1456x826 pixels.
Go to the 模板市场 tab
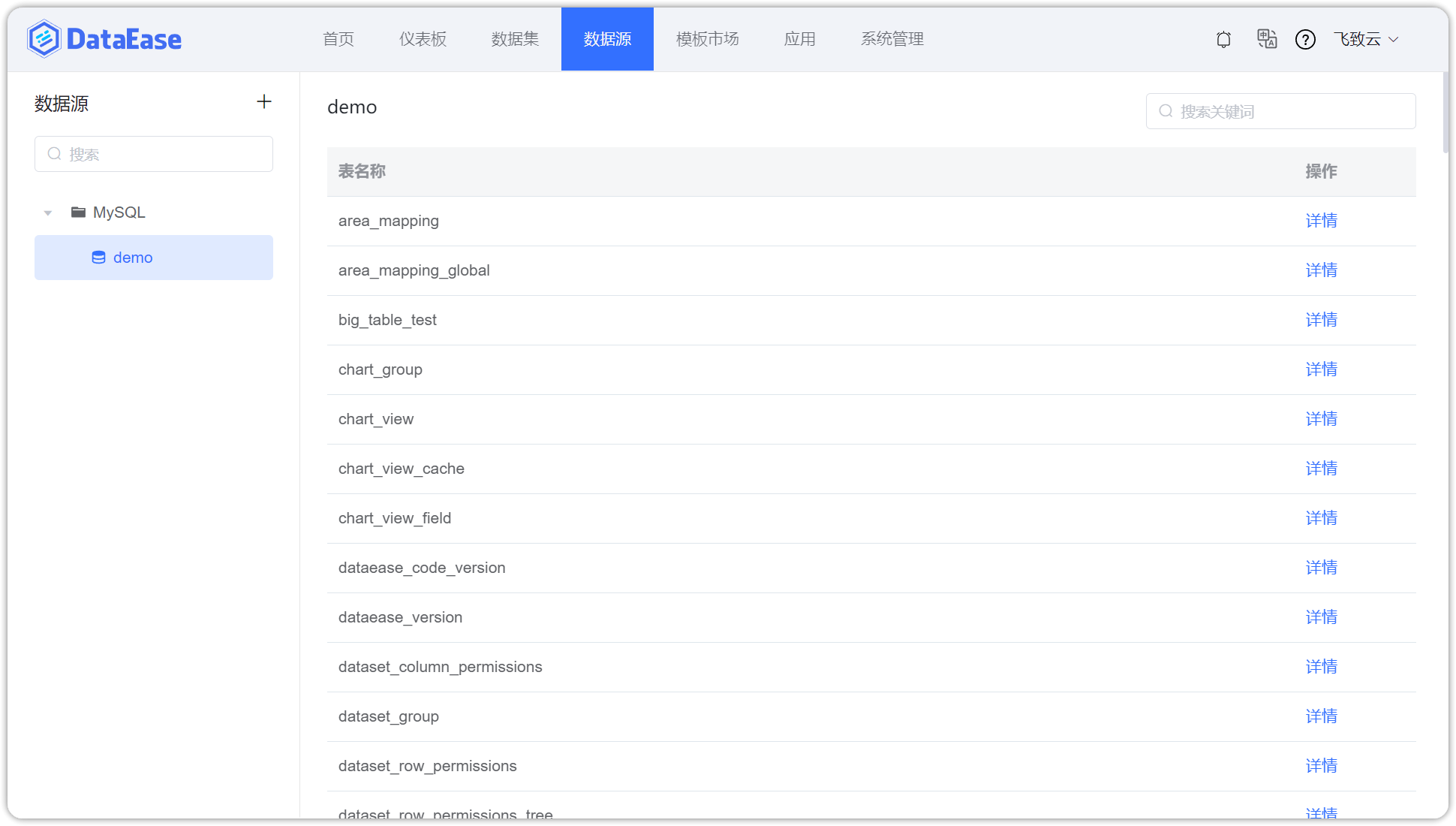click(707, 38)
